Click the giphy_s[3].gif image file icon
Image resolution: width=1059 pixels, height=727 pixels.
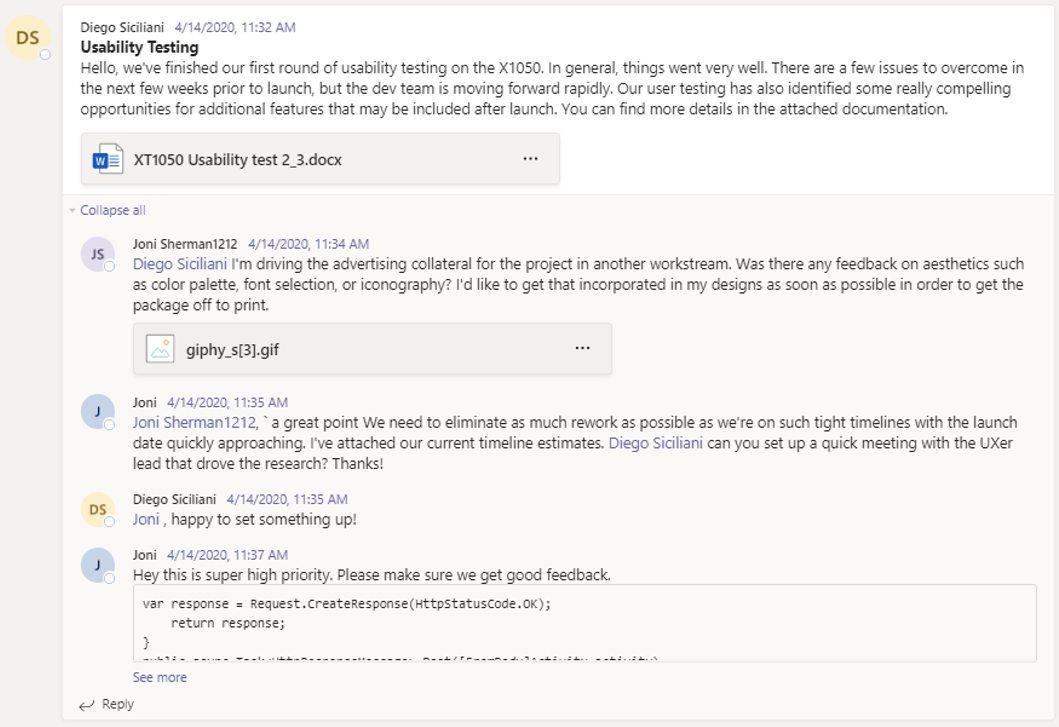160,349
